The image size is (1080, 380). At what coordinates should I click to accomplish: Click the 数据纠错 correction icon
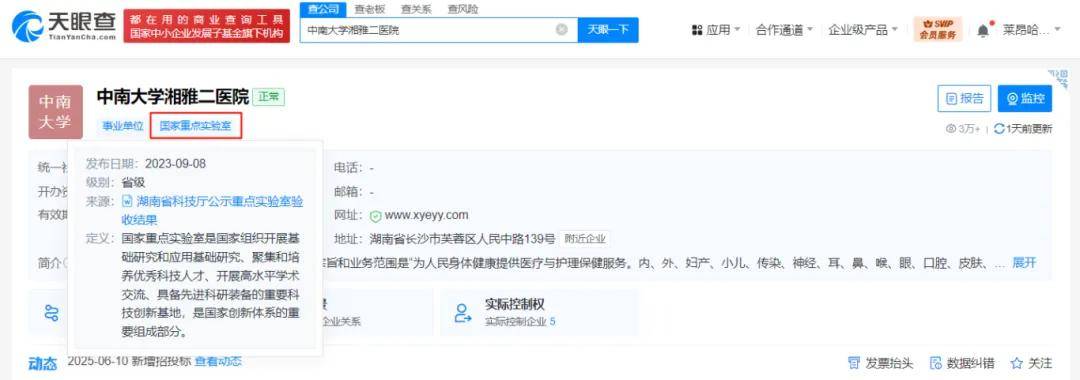click(x=936, y=363)
